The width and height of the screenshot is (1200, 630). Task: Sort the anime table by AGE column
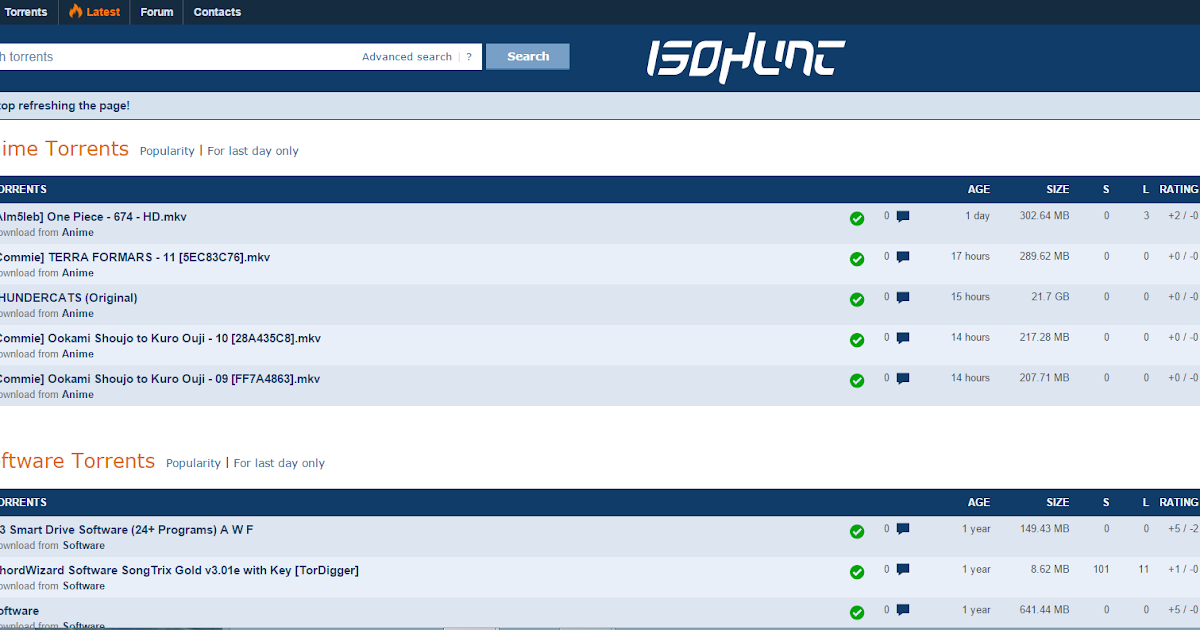pos(979,189)
